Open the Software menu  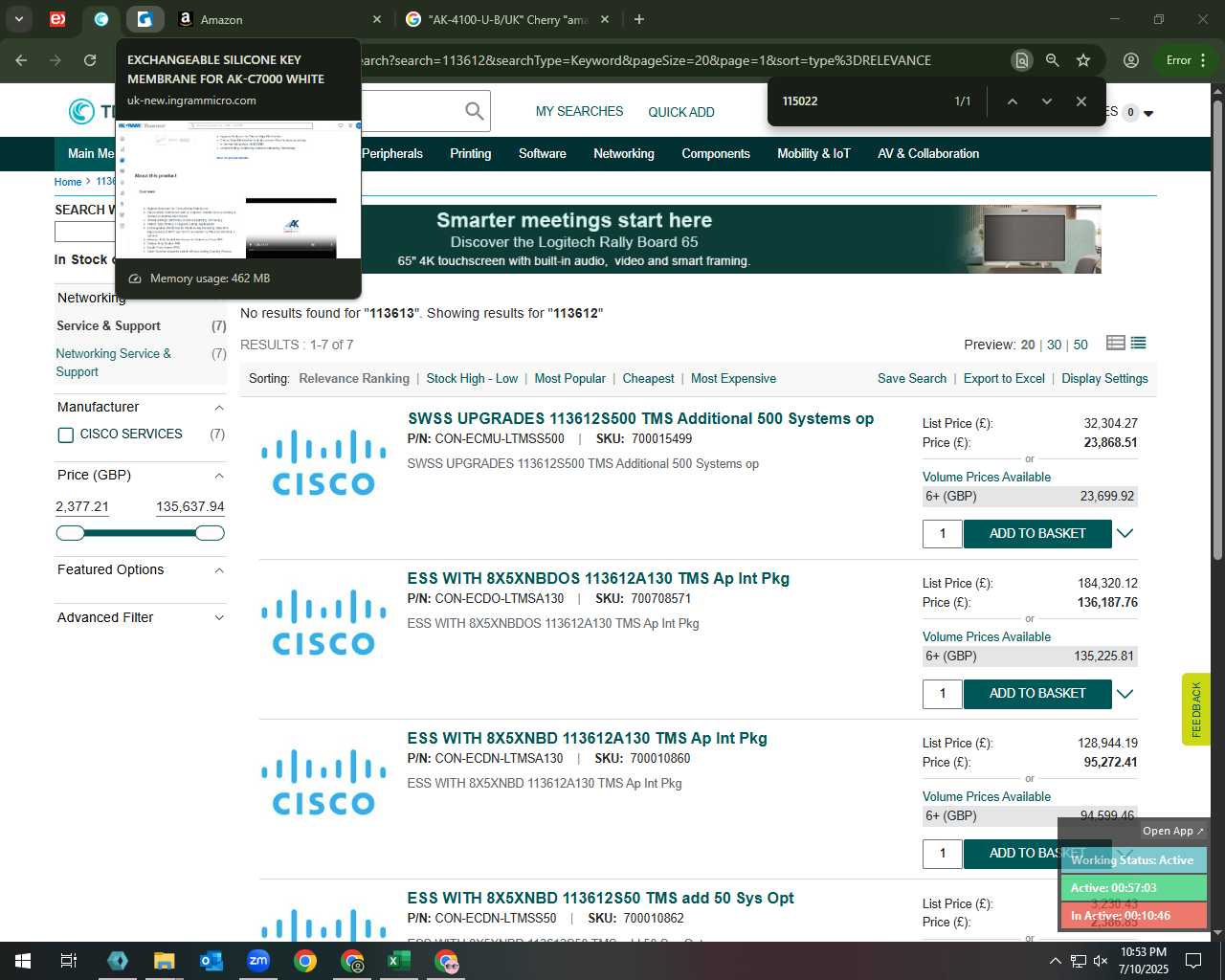click(543, 153)
